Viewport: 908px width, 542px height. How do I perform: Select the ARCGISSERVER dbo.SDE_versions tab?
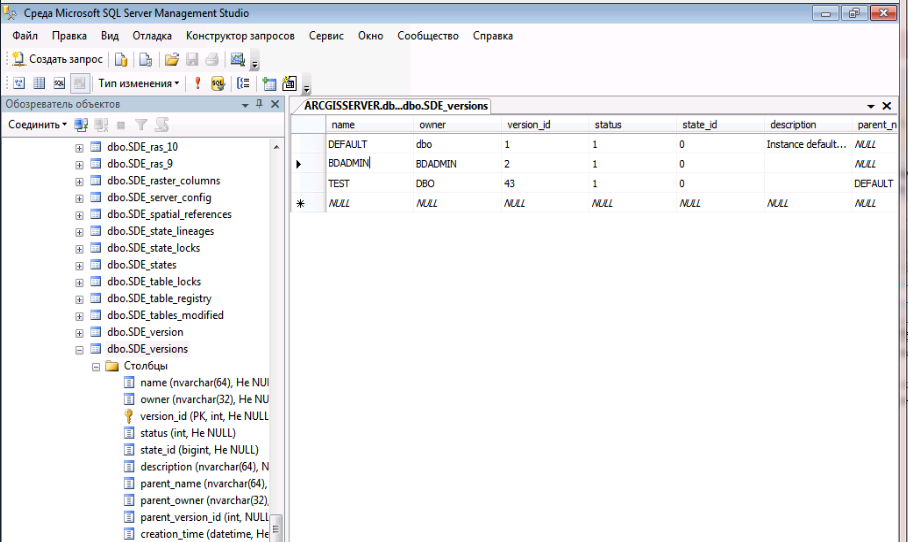[x=394, y=106]
